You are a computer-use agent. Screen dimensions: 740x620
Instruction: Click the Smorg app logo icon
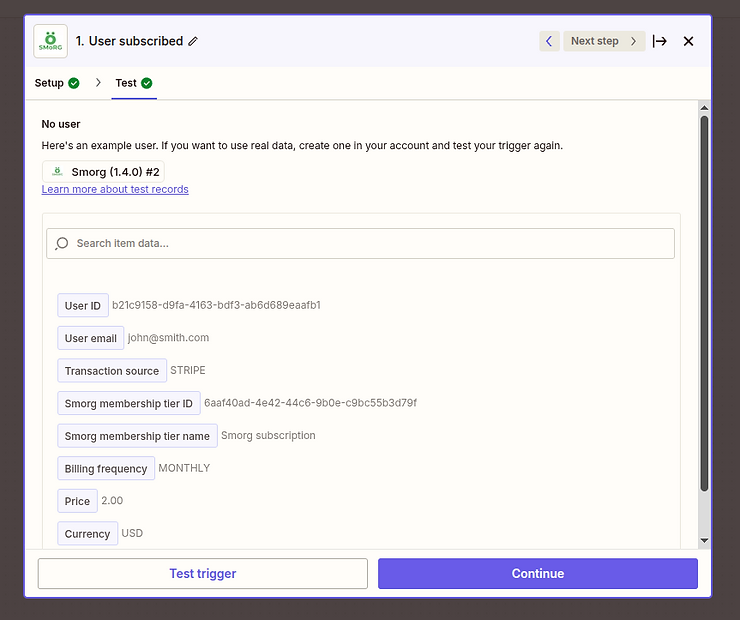click(51, 41)
